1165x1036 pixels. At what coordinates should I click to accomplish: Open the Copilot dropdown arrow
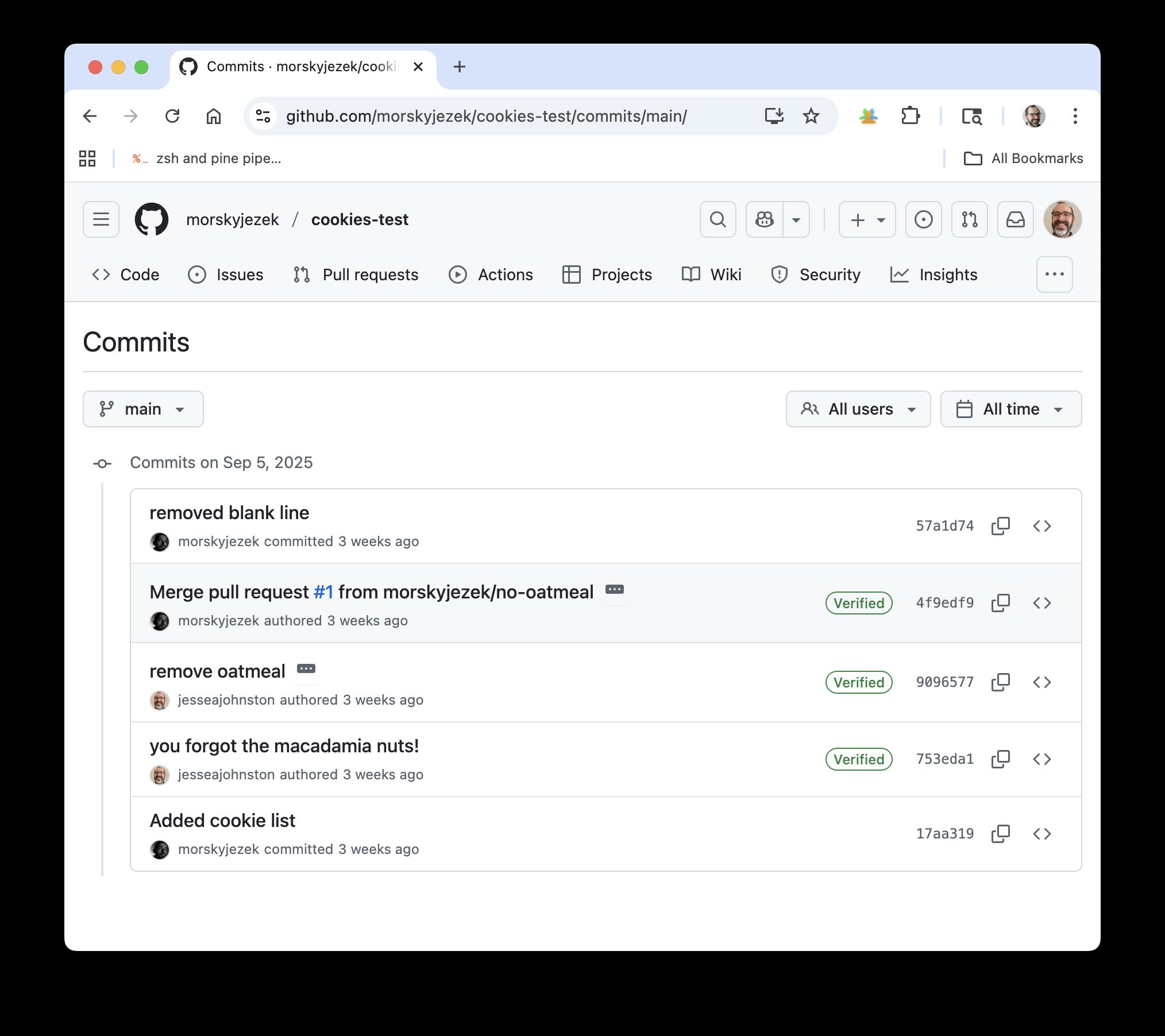coord(796,219)
